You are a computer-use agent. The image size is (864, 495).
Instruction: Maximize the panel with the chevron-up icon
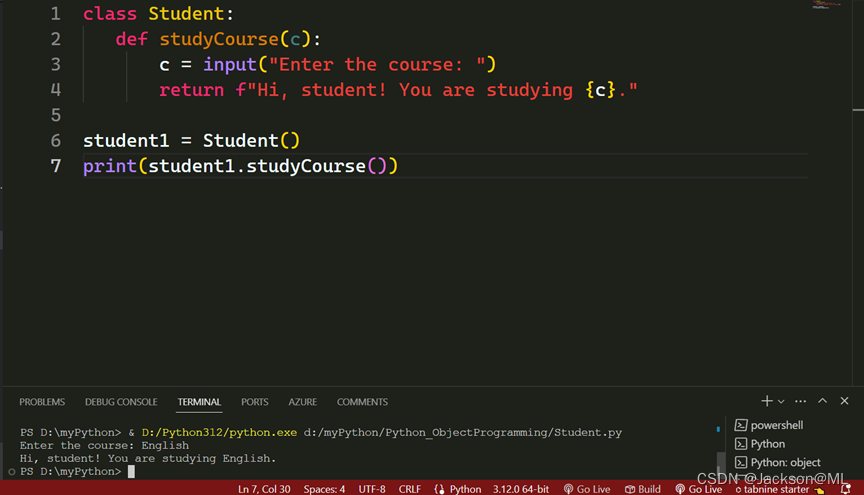(x=823, y=401)
